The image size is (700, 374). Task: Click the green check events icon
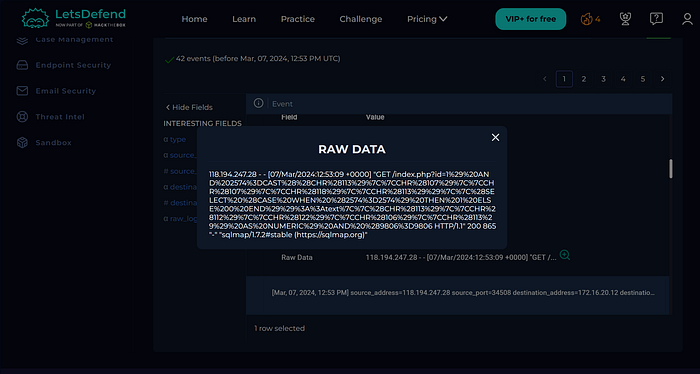pyautogui.click(x=169, y=59)
